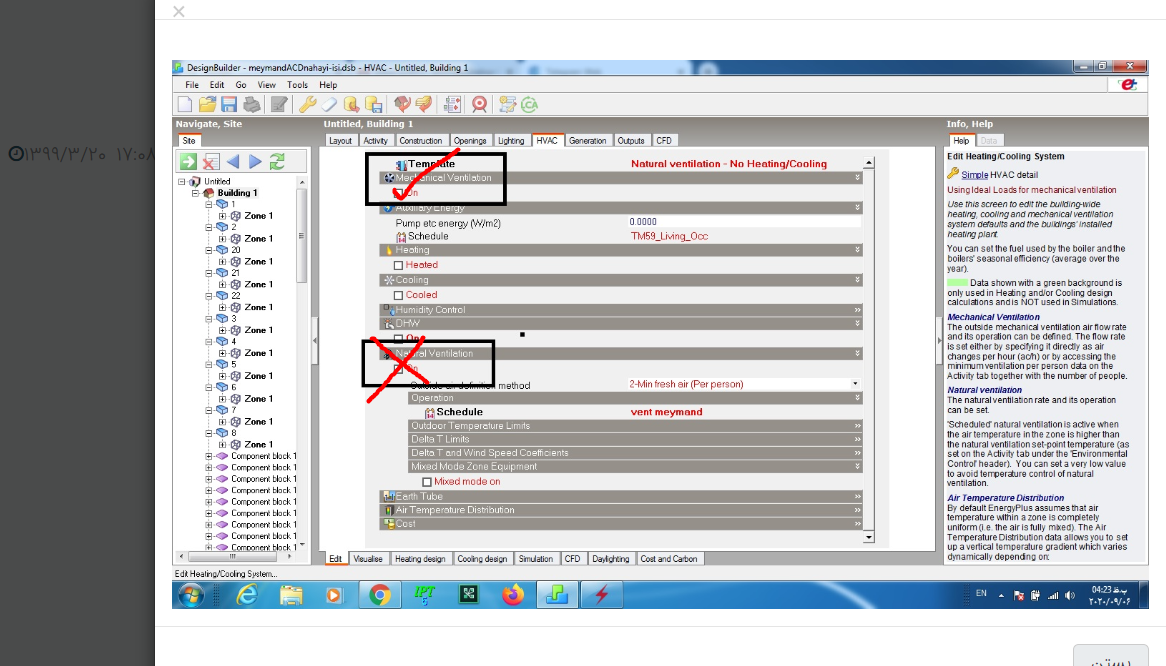Open a file with the folder icon
The image size is (1166, 666).
tap(207, 105)
